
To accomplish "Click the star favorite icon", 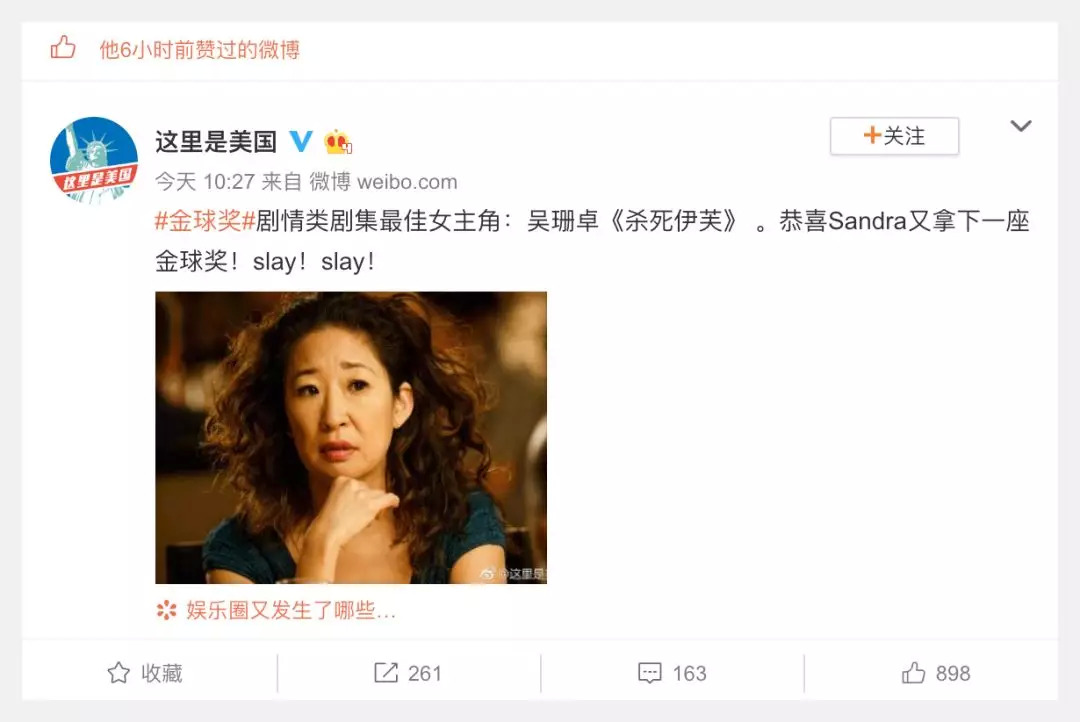I will [118, 672].
